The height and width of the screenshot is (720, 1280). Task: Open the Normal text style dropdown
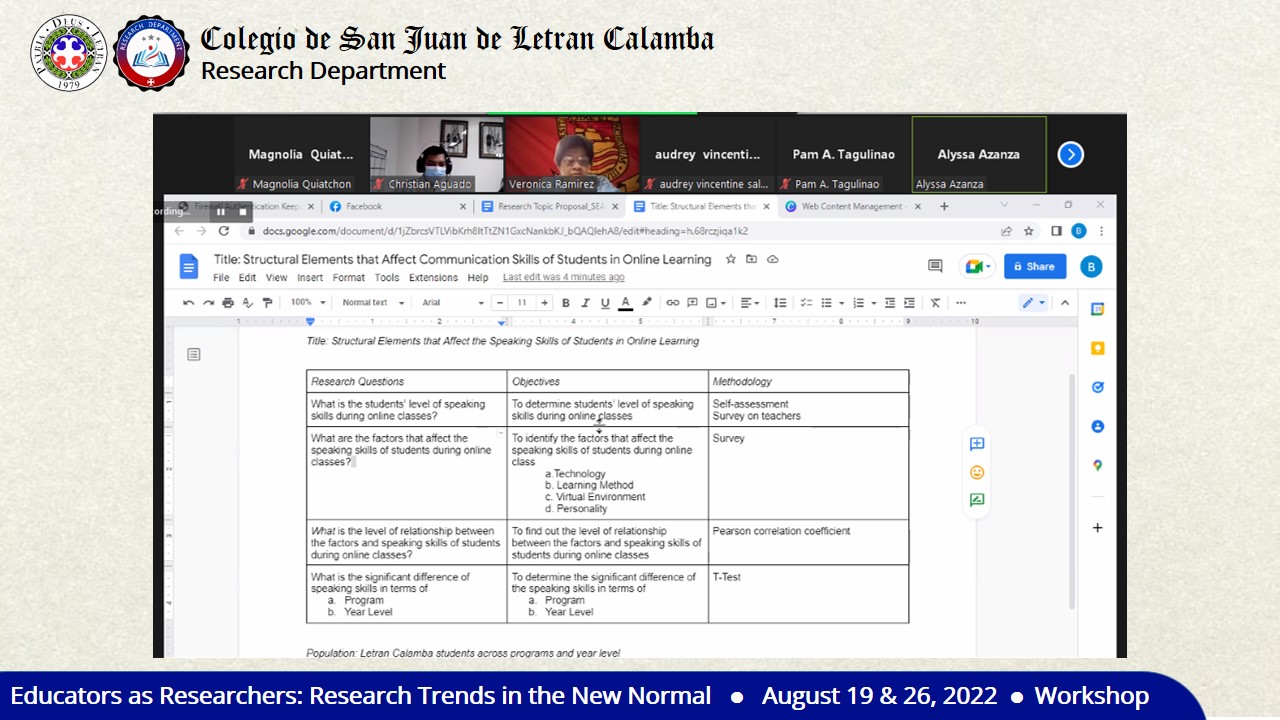[373, 303]
